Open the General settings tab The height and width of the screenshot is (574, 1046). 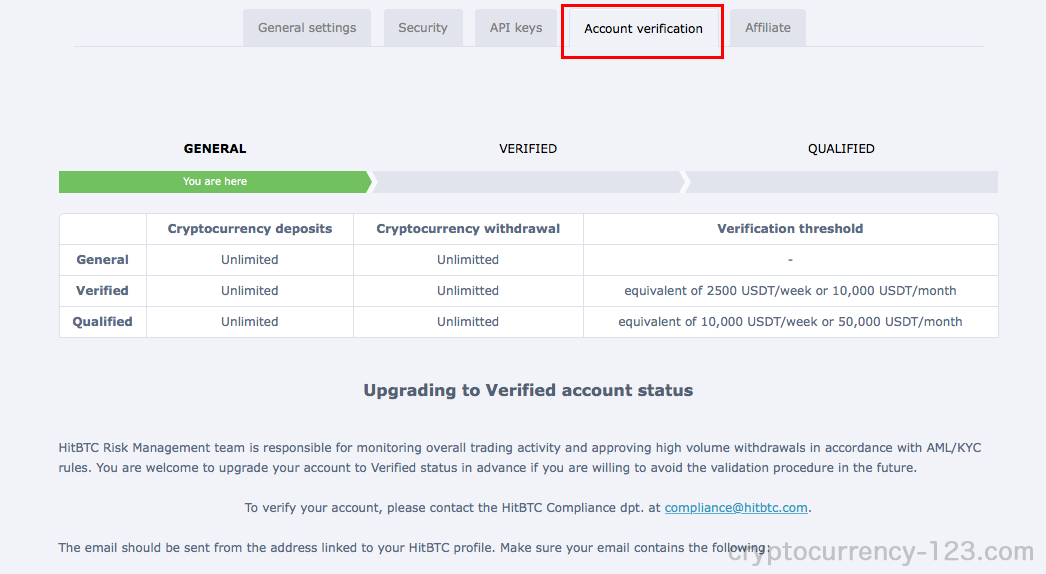coord(307,28)
